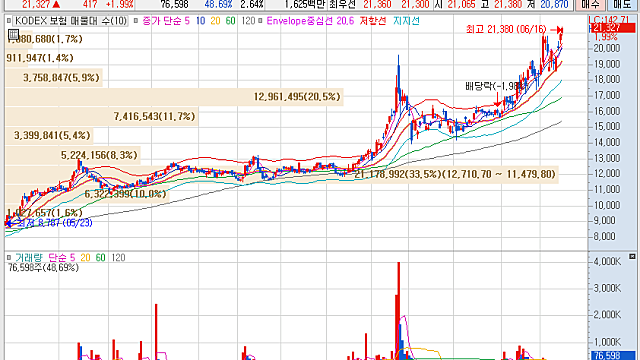This screenshot has height=360, width=640.
Task: Click the 15,000 price axis label
Action: (607, 127)
